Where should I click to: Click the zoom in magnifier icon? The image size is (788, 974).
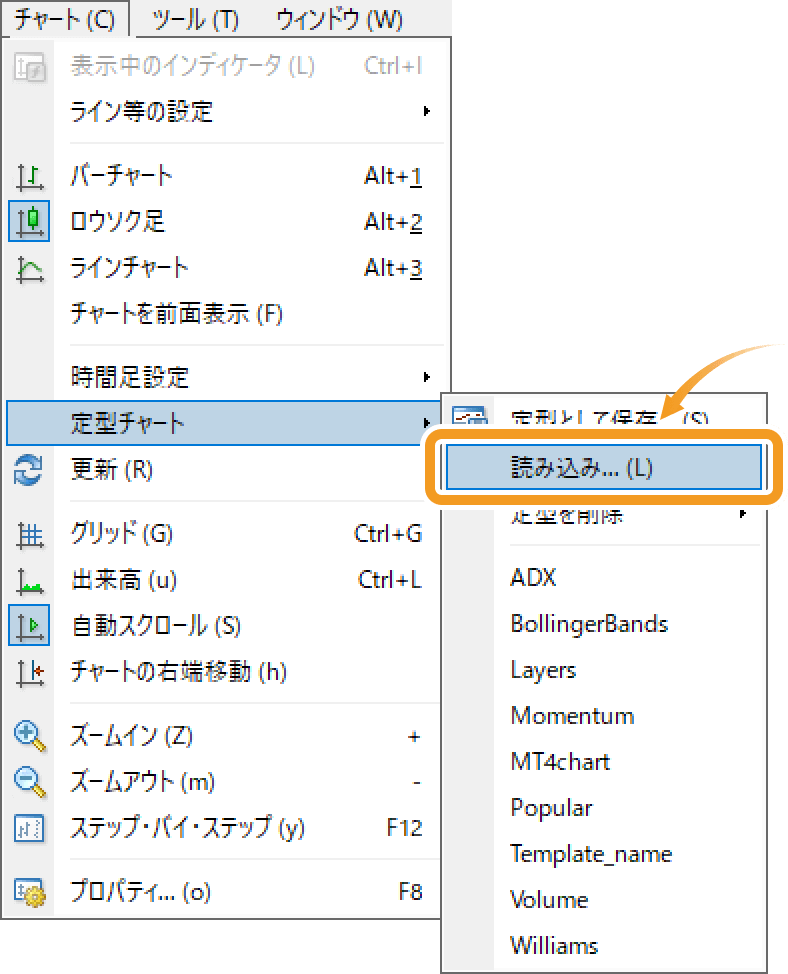(29, 737)
